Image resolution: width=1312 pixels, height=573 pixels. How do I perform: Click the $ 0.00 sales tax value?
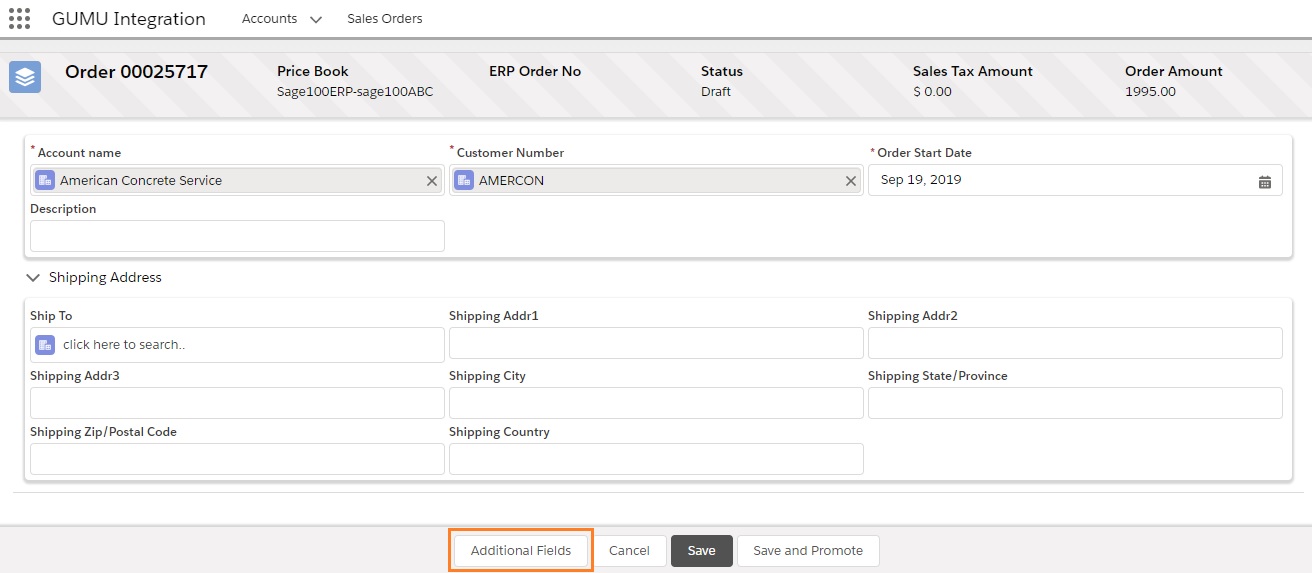click(932, 92)
